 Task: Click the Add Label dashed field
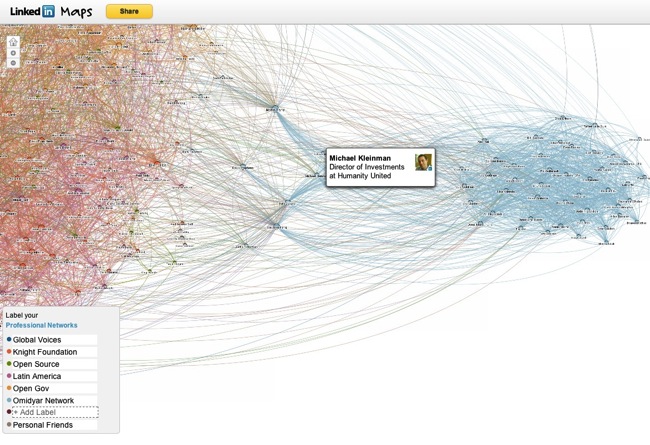55,412
